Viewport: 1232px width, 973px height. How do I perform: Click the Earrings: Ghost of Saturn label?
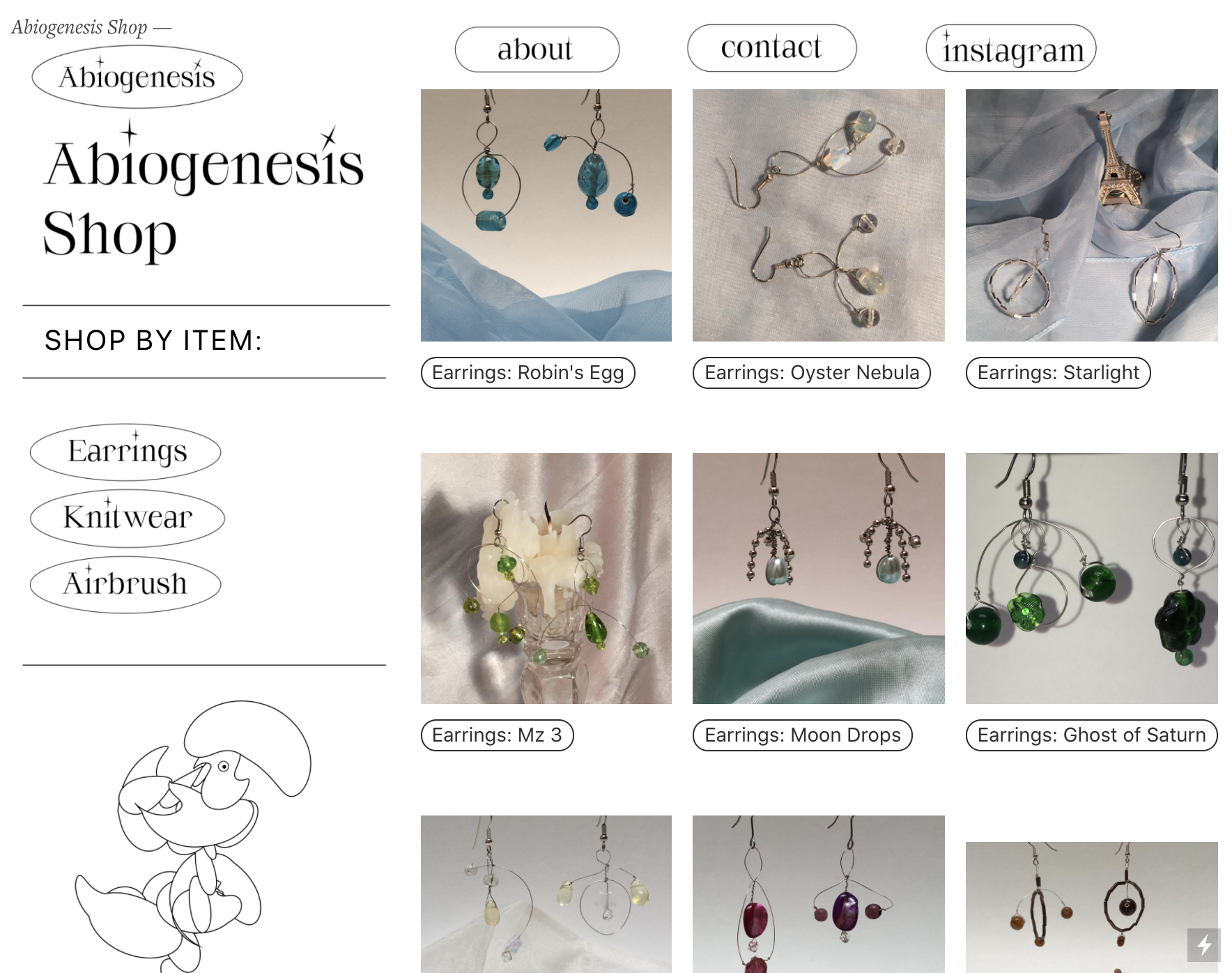click(1092, 735)
